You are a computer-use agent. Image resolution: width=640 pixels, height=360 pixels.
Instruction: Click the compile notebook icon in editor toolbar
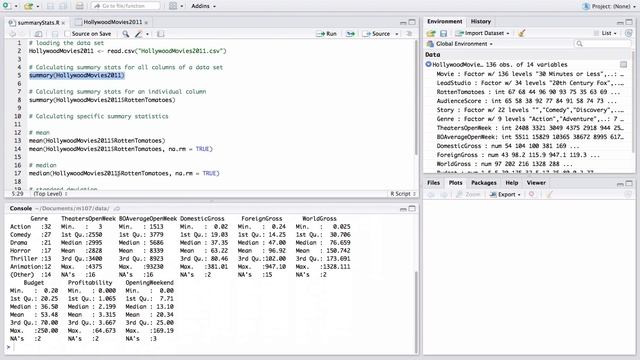click(x=160, y=34)
